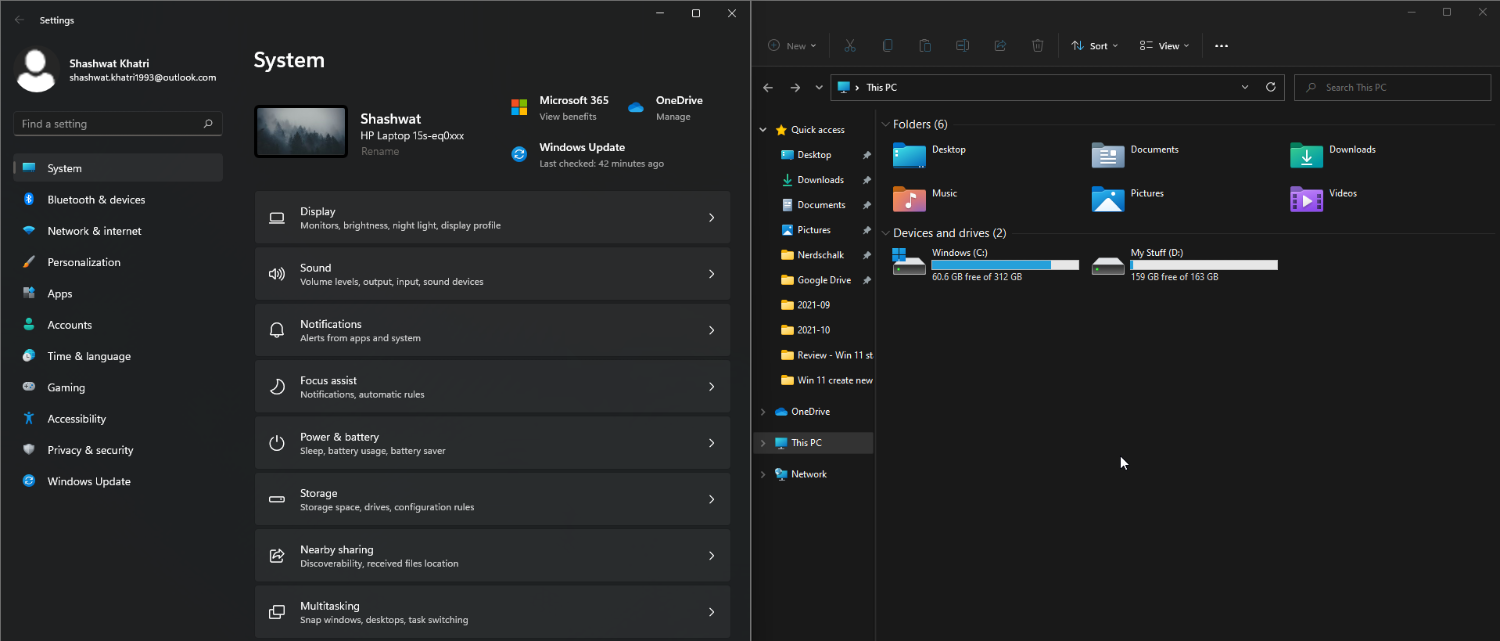The height and width of the screenshot is (641, 1500).
Task: Collapse the Folders (6) section
Action: click(885, 125)
